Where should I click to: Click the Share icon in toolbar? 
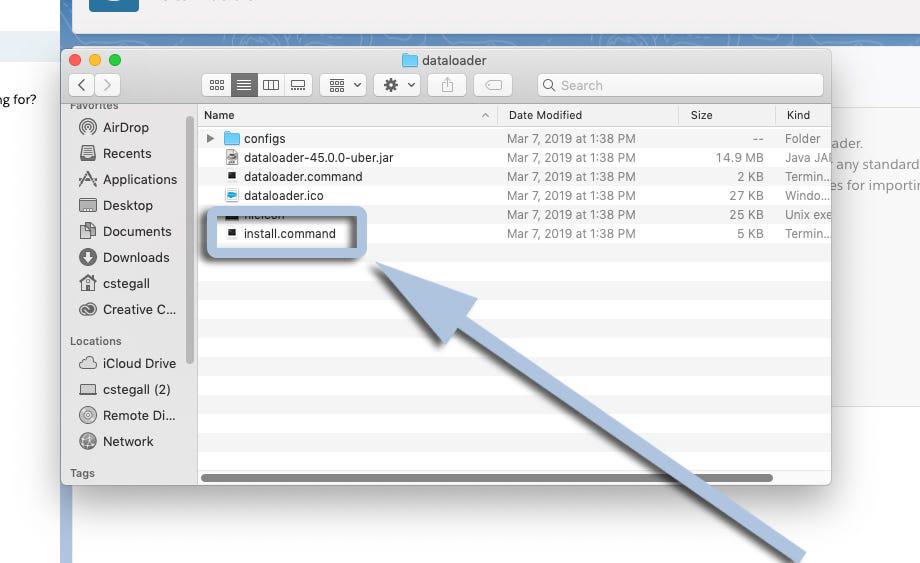(447, 86)
